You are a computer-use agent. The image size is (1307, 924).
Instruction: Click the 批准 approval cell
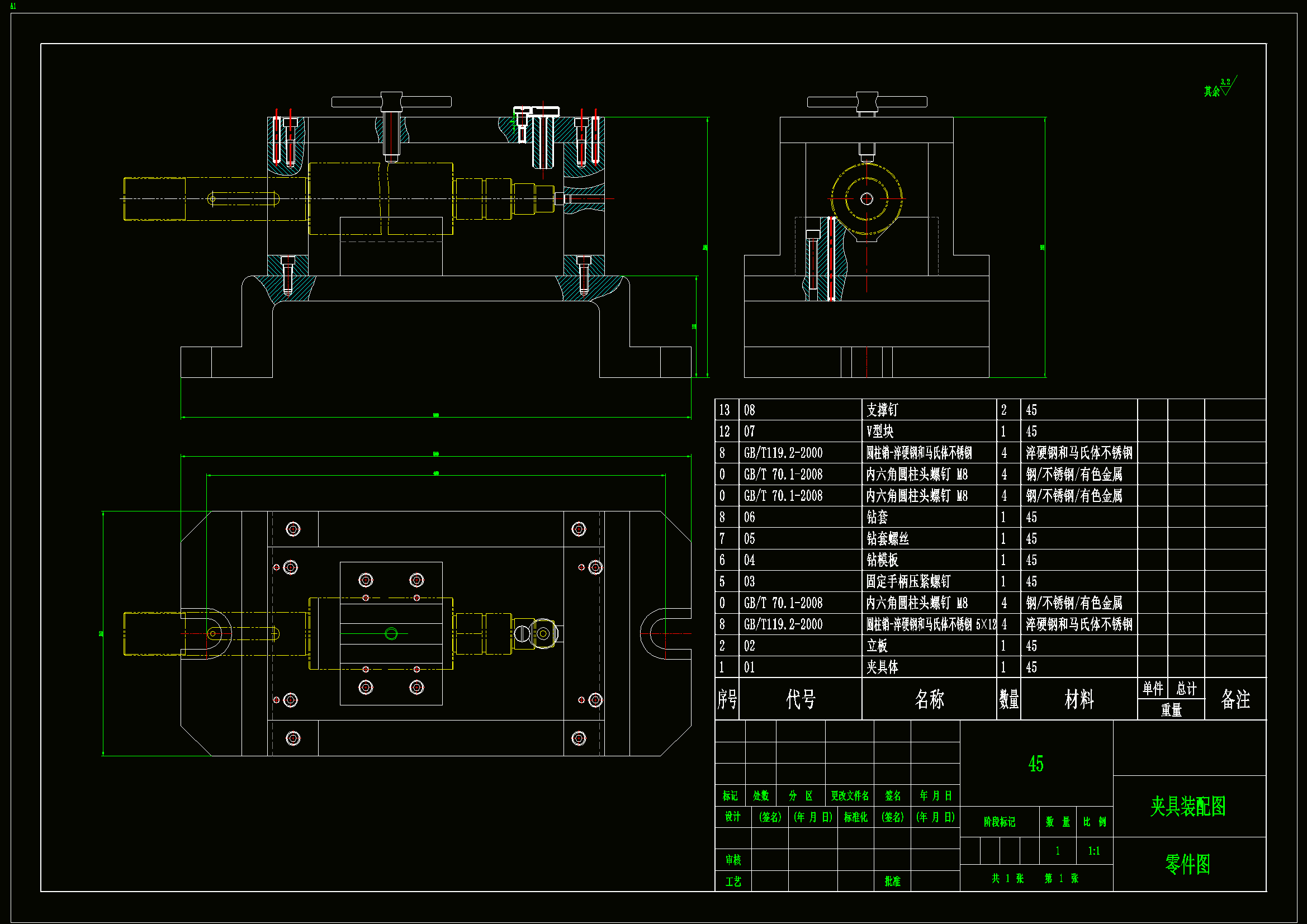tap(892, 882)
